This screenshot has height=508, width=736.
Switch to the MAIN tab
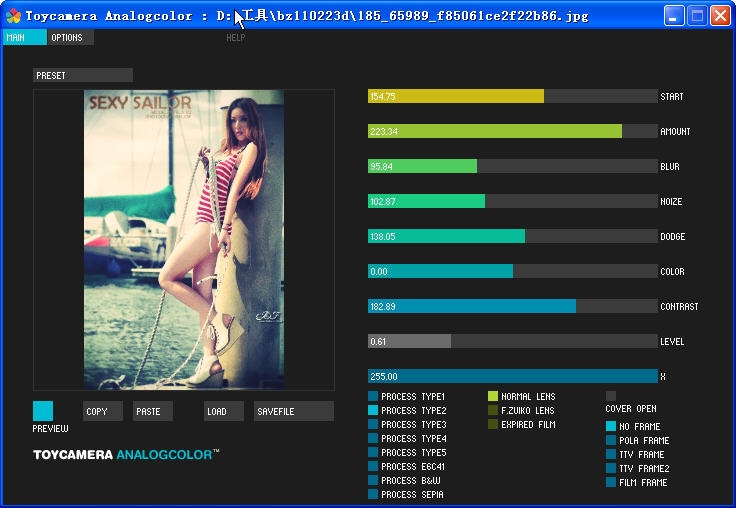pos(25,38)
